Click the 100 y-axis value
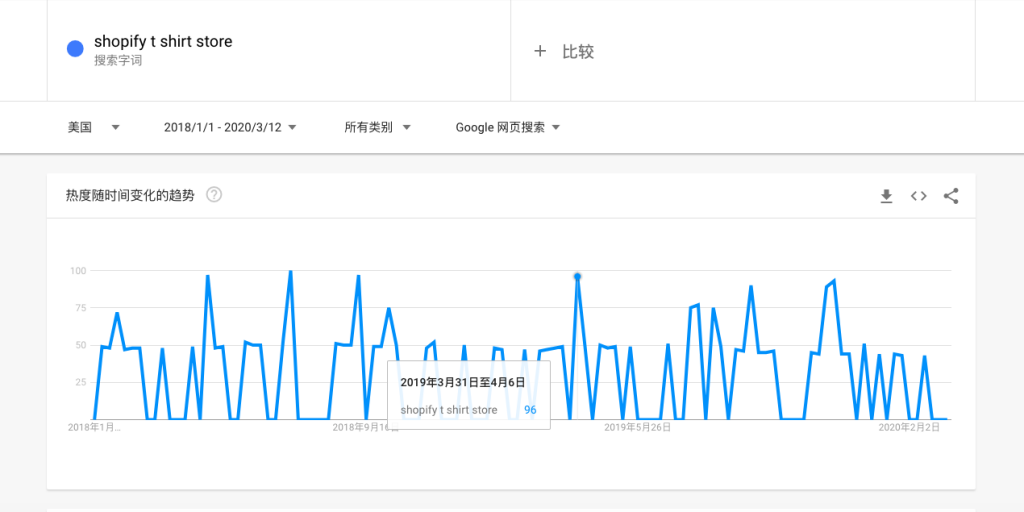This screenshot has height=512, width=1024. 78,270
